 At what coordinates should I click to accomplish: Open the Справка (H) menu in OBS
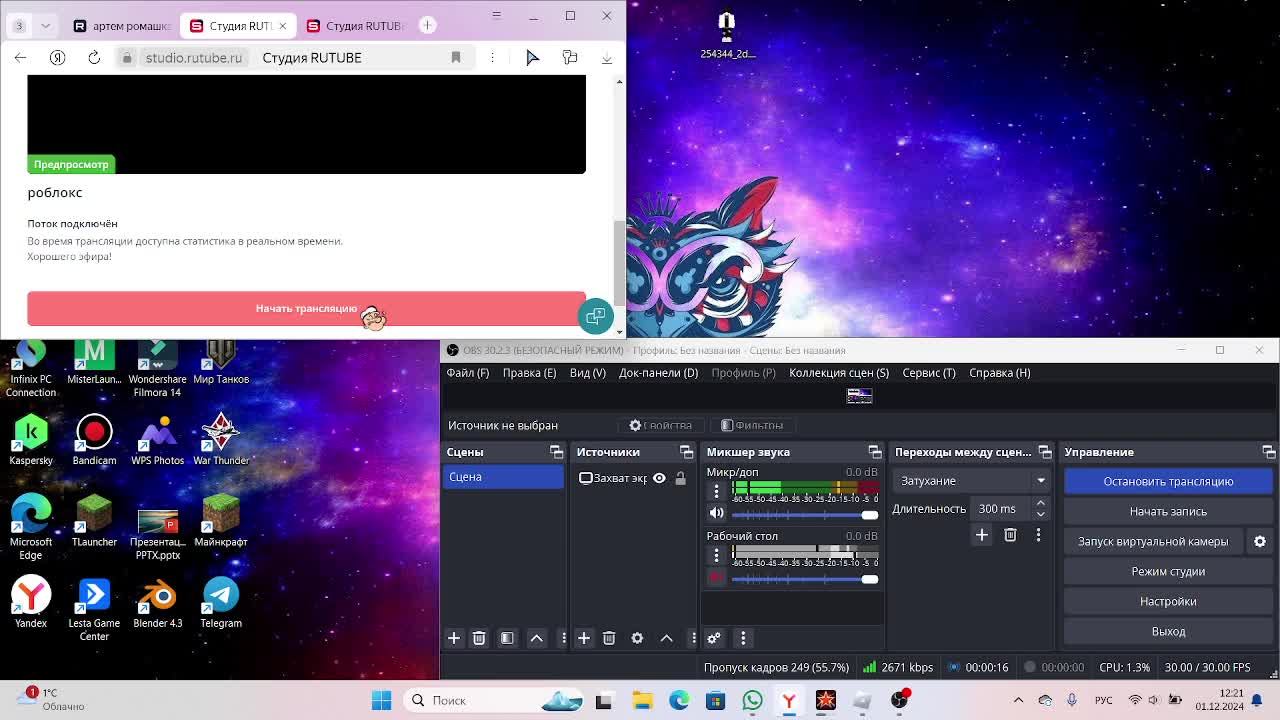[x=999, y=372]
